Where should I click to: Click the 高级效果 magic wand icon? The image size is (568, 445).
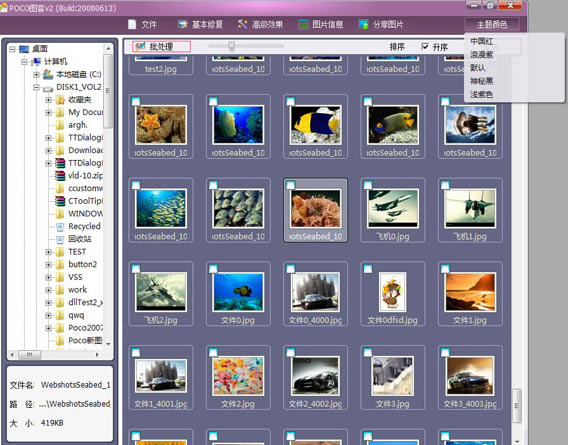tap(242, 24)
